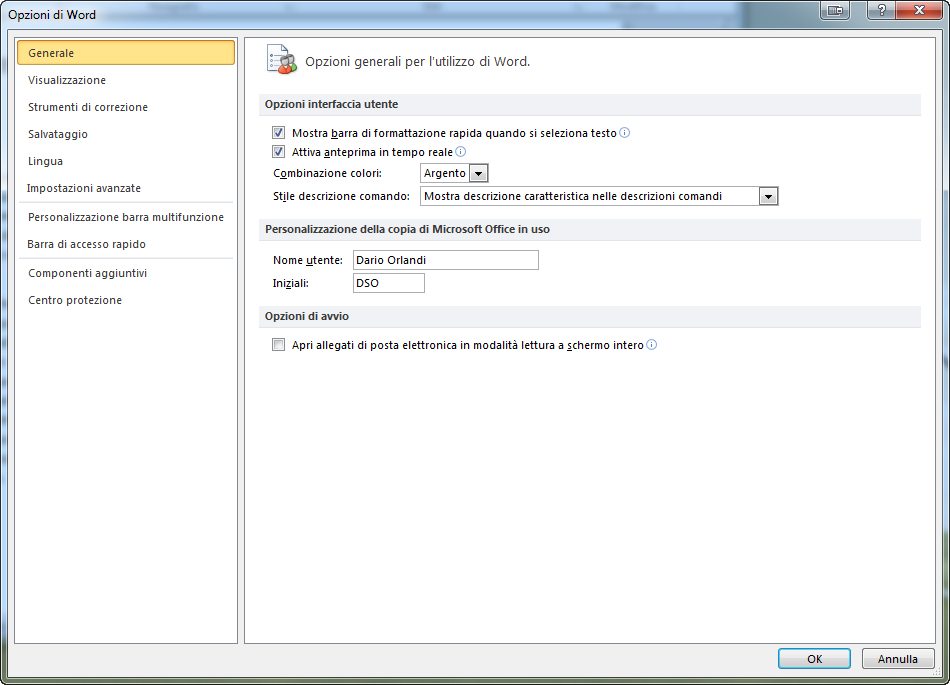Click info icon beside Apri allegati option
Image resolution: width=950 pixels, height=685 pixels.
[x=652, y=345]
